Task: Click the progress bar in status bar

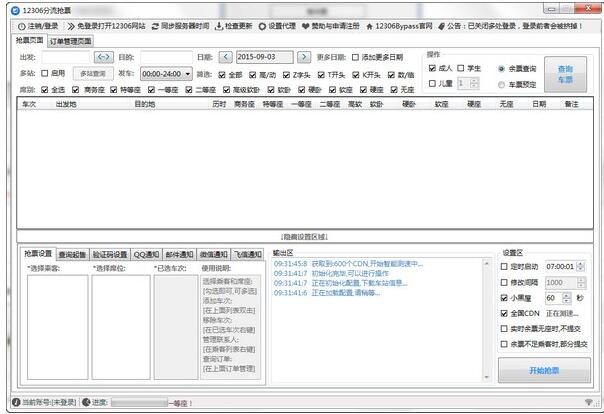Action: click(x=139, y=403)
